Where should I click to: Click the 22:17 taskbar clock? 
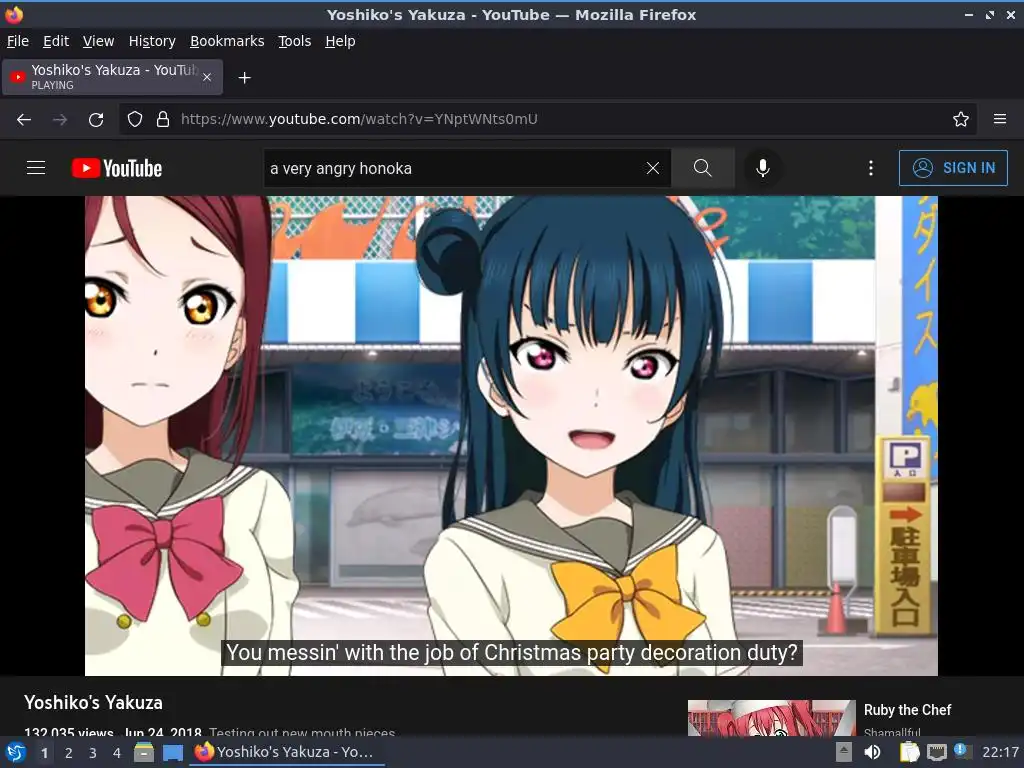coord(1000,752)
